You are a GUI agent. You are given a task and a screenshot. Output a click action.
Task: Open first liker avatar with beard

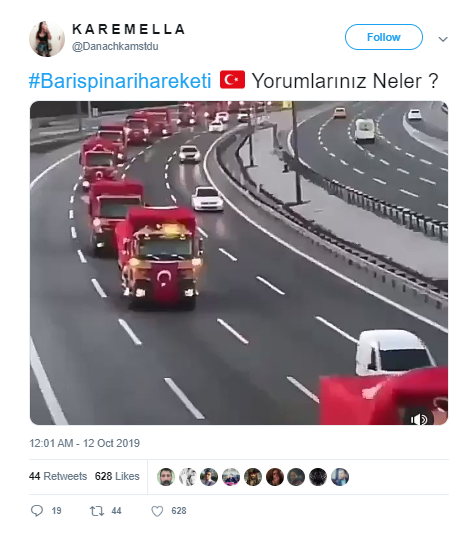166,476
